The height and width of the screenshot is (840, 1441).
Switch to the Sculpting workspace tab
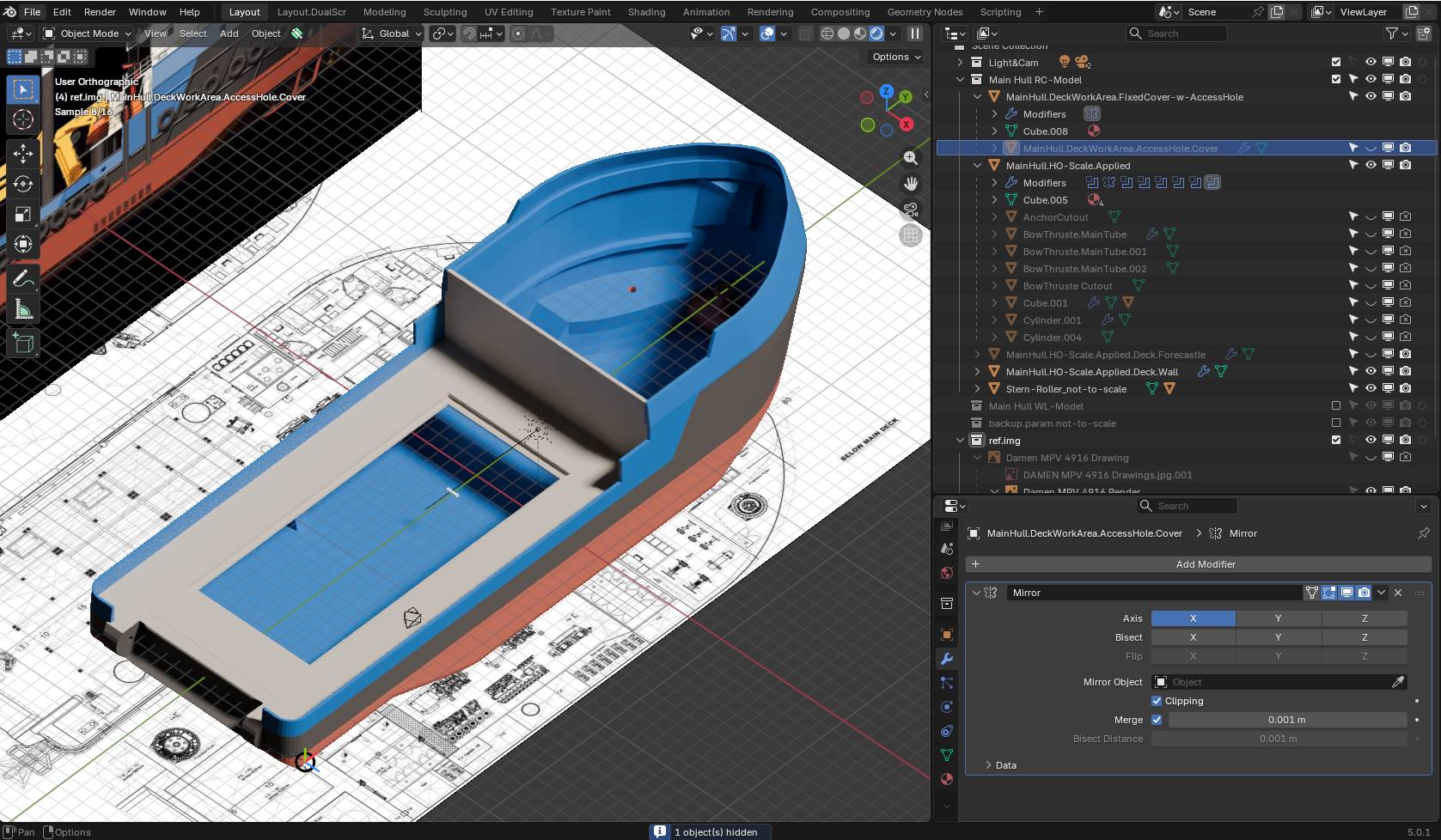click(444, 12)
